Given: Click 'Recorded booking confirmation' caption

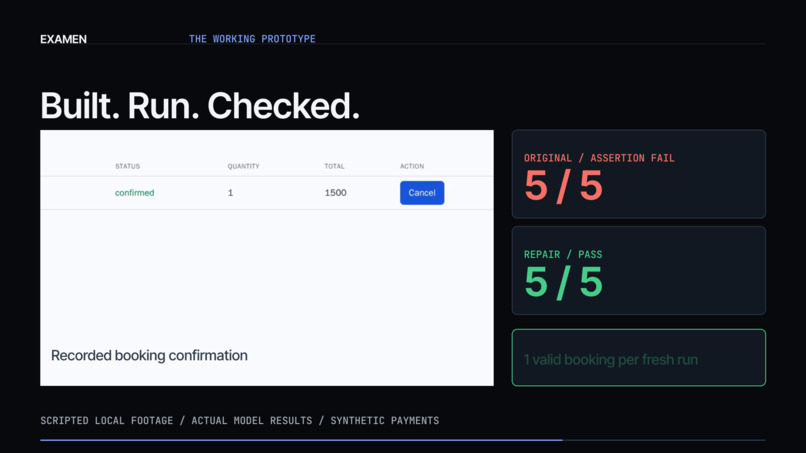Looking at the screenshot, I should [149, 355].
